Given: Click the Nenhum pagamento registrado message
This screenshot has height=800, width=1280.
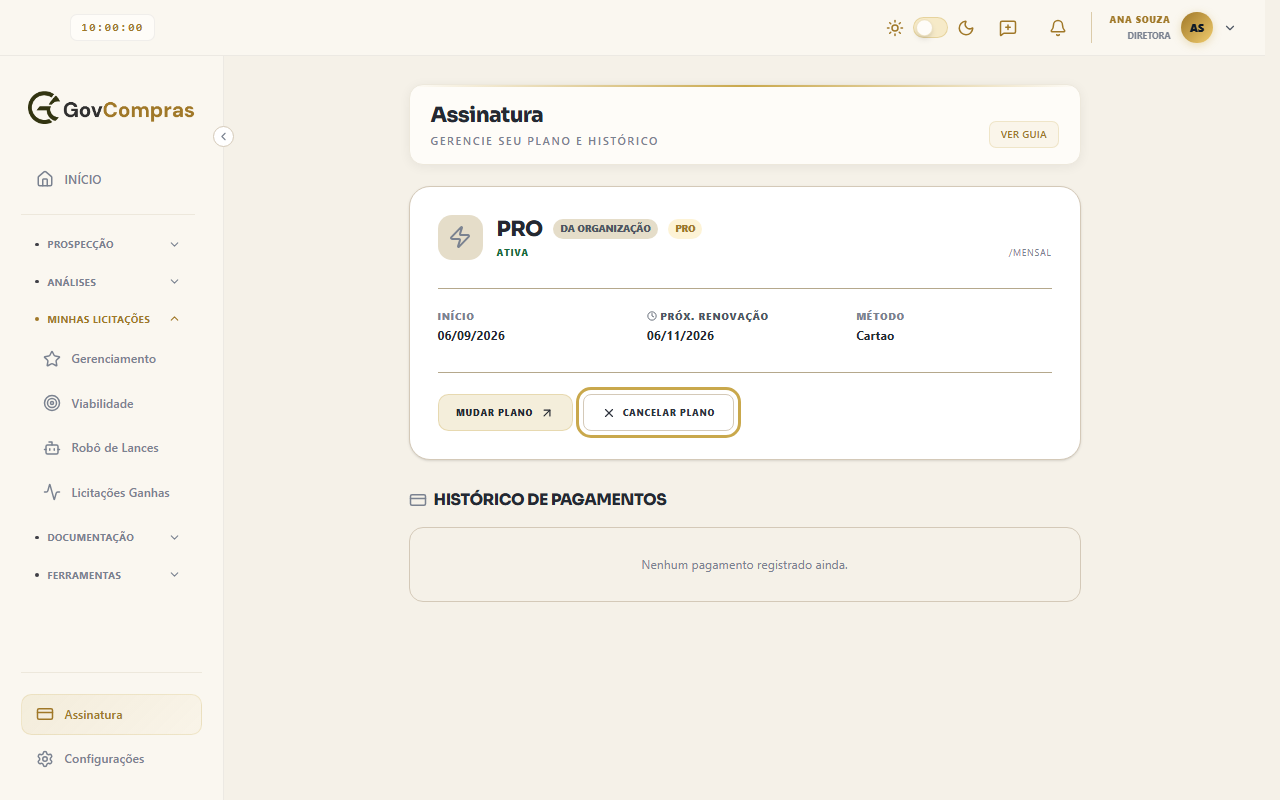Looking at the screenshot, I should point(745,565).
